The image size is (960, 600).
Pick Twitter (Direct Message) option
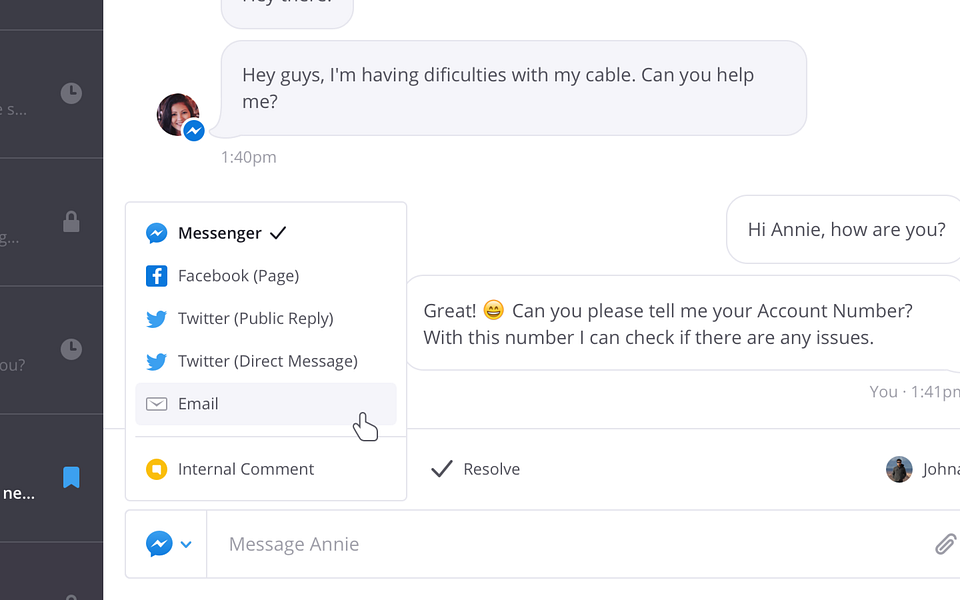pyautogui.click(x=267, y=361)
